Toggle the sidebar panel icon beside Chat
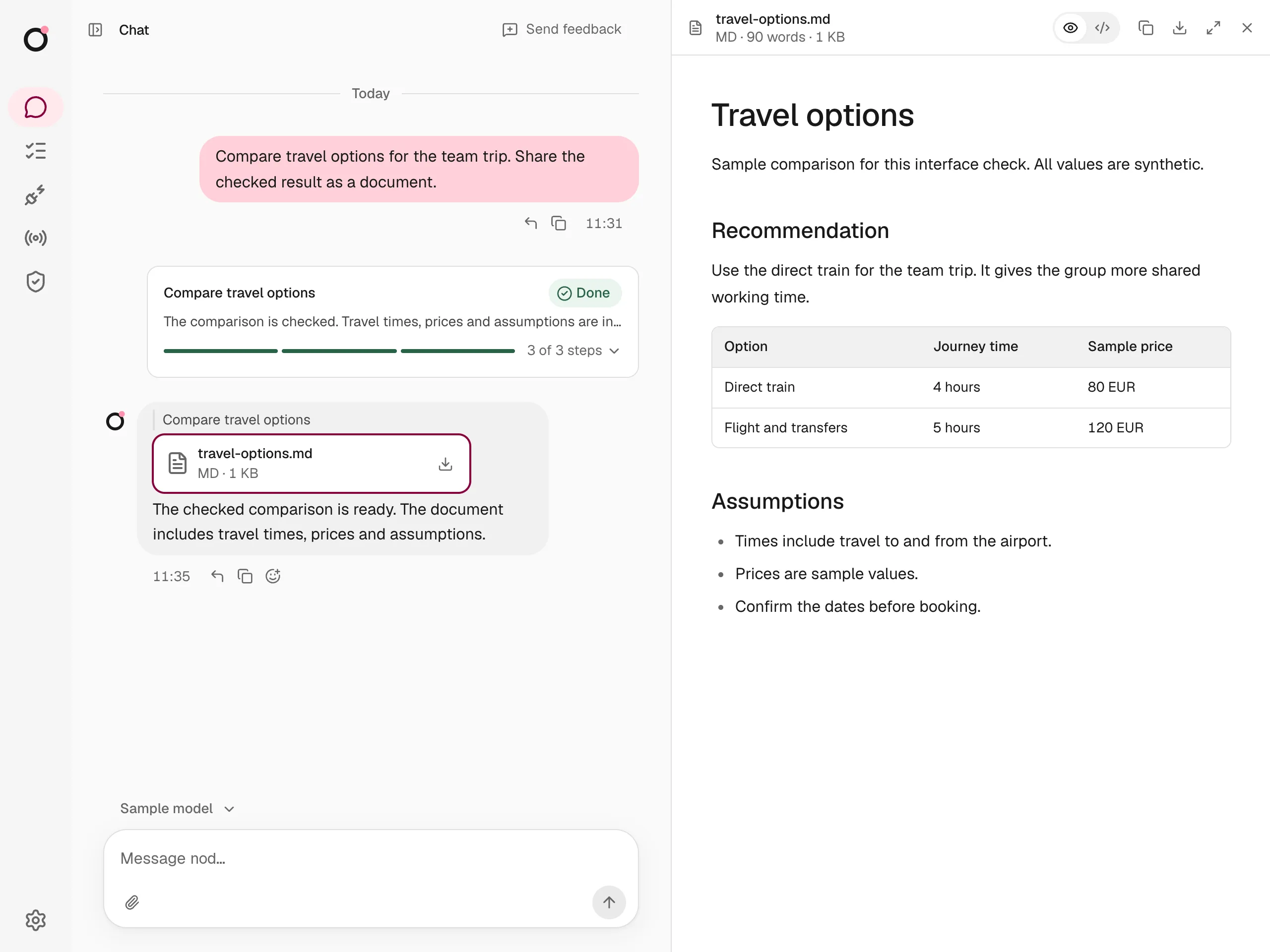 pos(95,30)
